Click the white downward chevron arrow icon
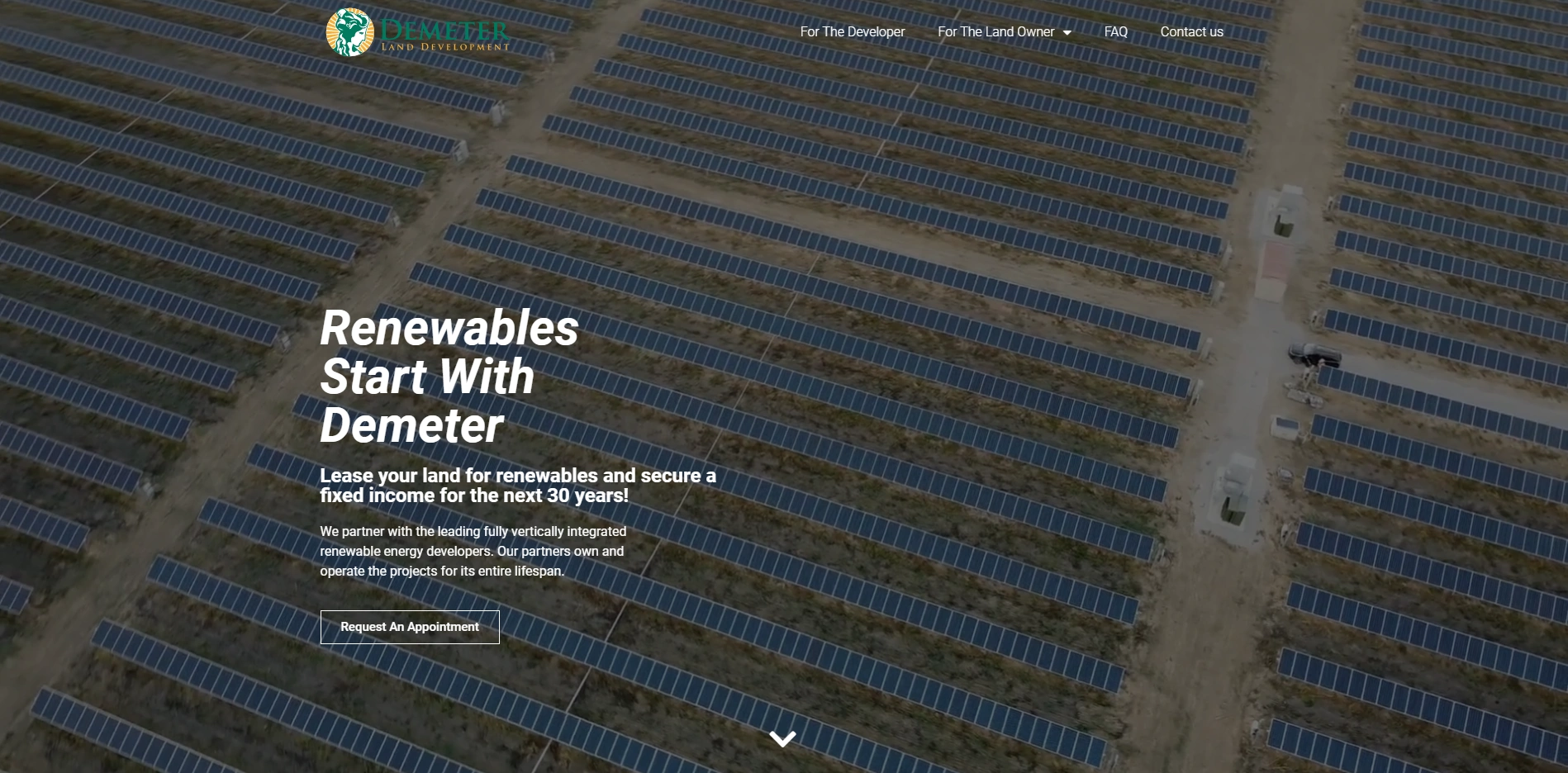 [782, 738]
